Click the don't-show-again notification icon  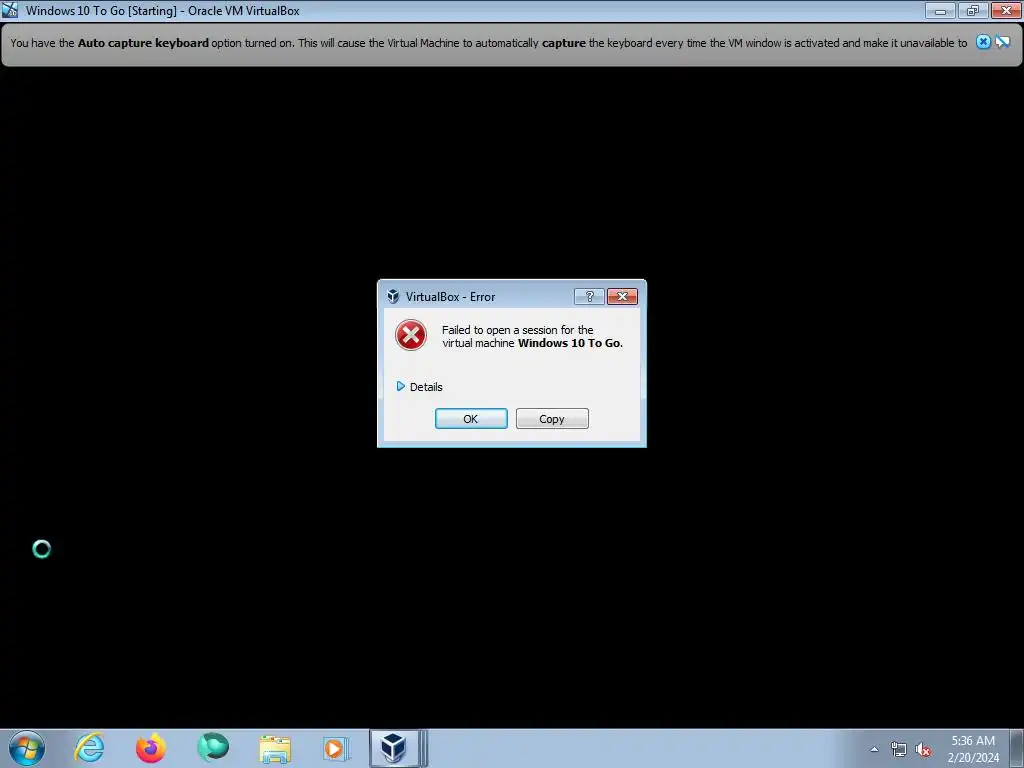click(1002, 42)
